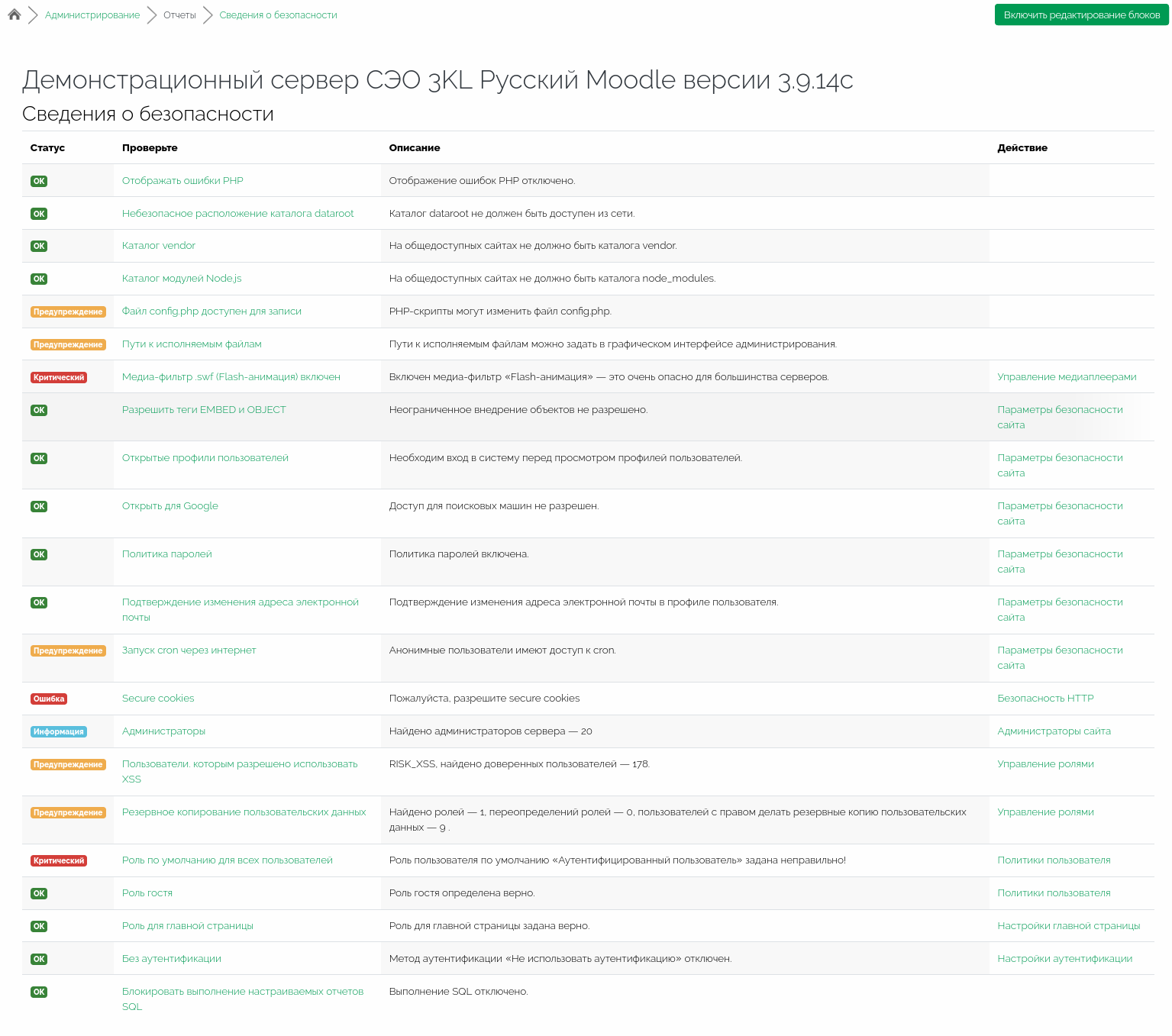Open Настройки главной страницы link
Viewport: 1172px width, 1036px height.
[1068, 926]
